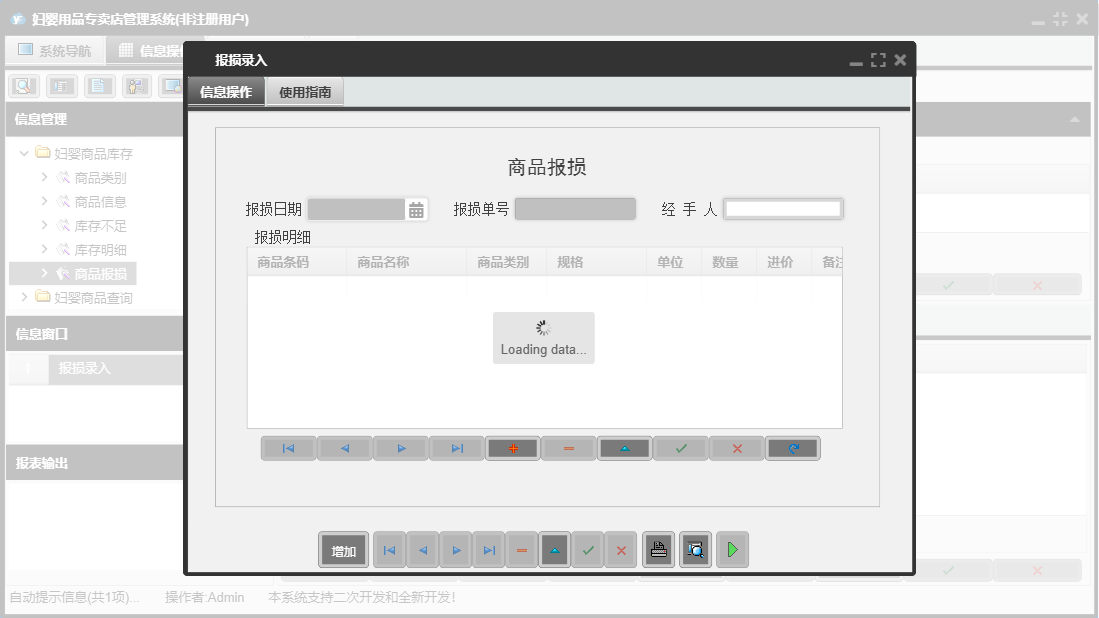1099x618 pixels.
Task: Open print preview via the magnifier-printer icon
Action: pyautogui.click(x=694, y=549)
